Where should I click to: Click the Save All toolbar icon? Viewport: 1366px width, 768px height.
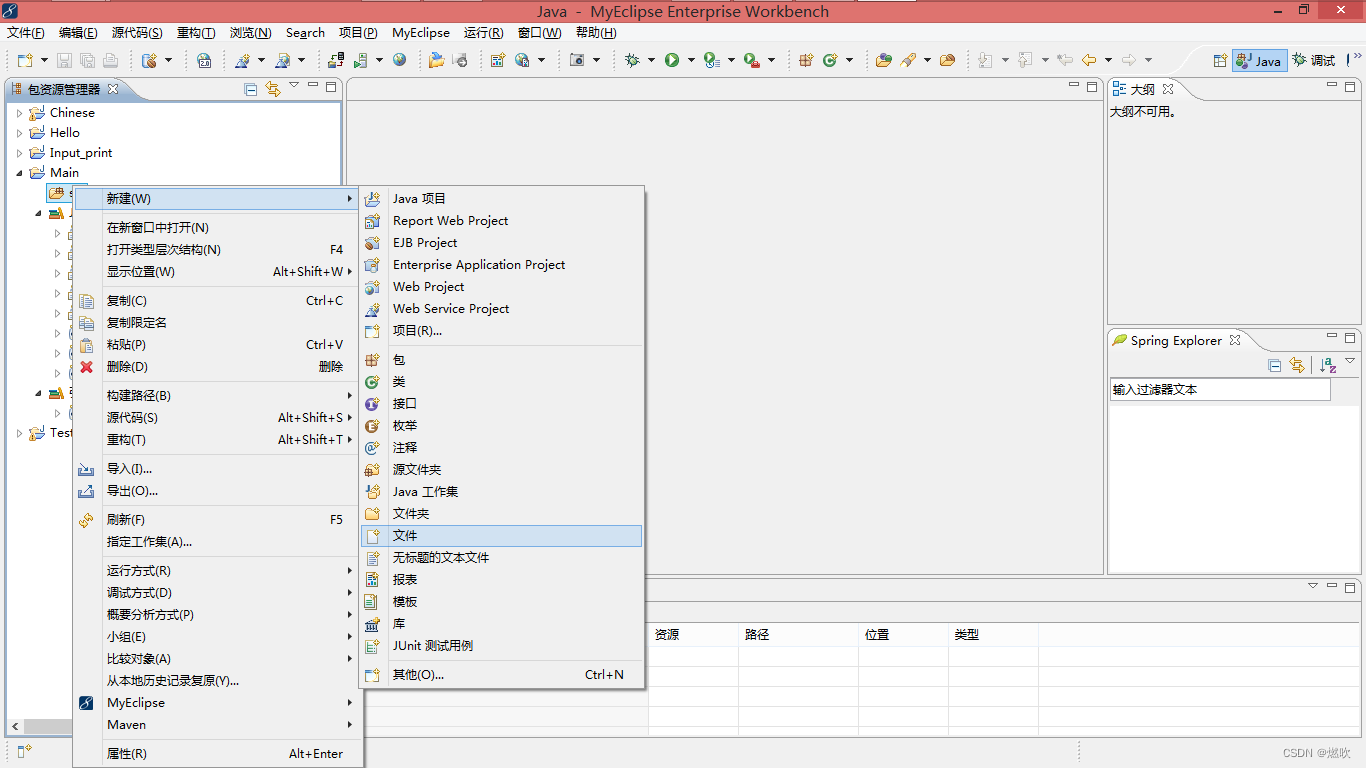pyautogui.click(x=88, y=61)
